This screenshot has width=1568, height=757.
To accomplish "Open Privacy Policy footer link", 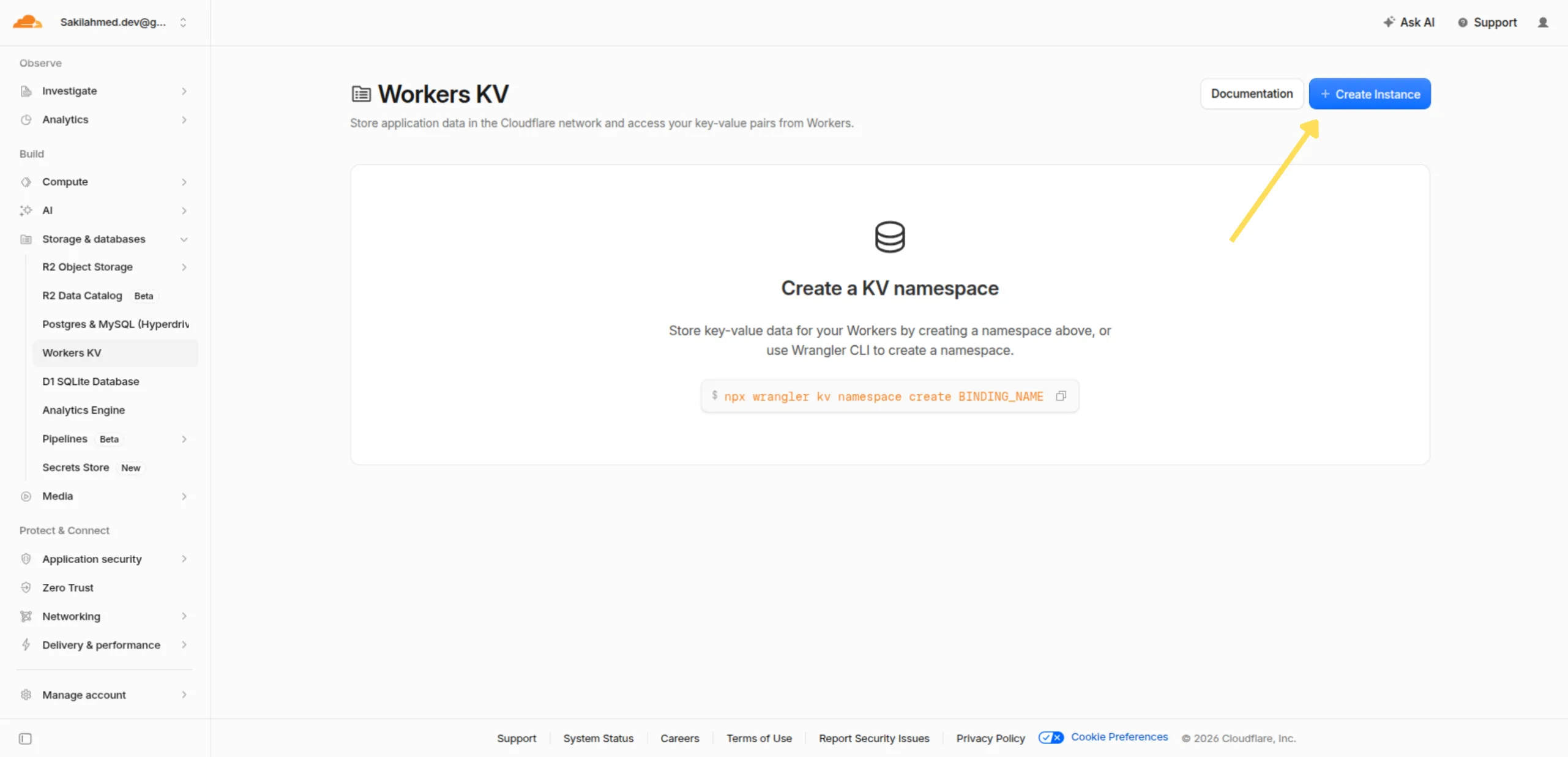I will pos(990,739).
